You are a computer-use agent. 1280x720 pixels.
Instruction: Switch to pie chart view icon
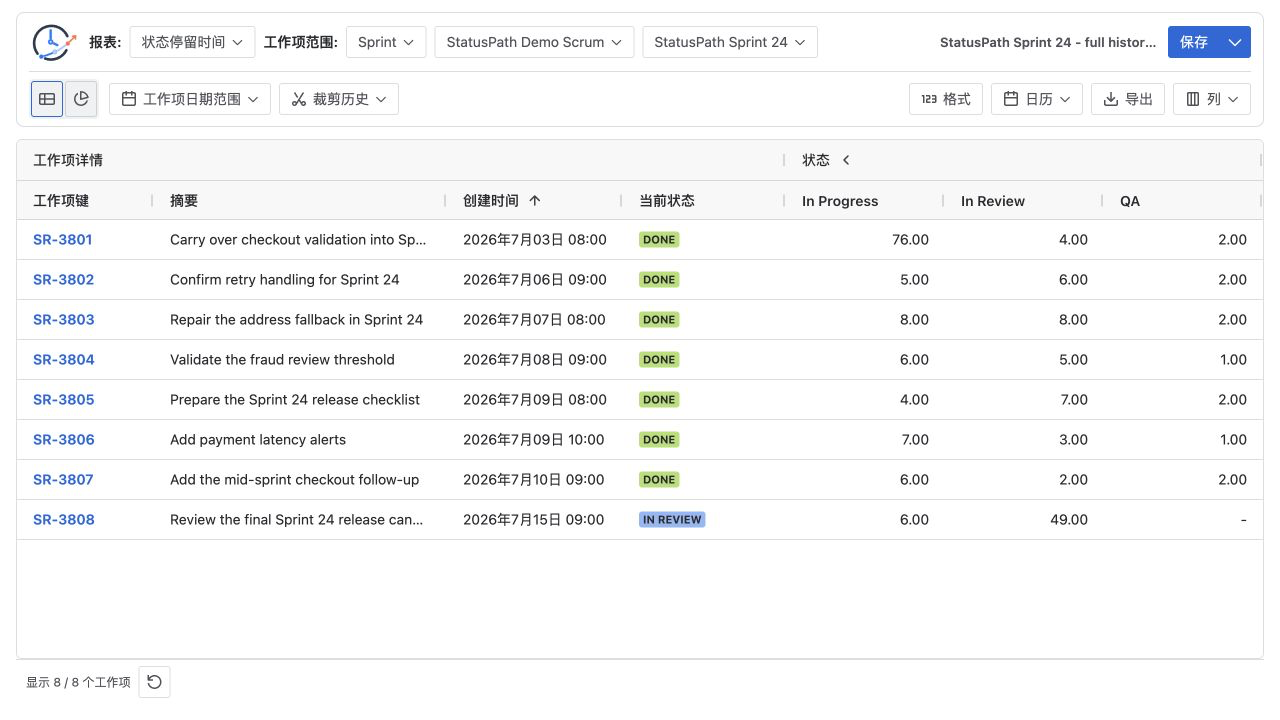pyautogui.click(x=81, y=99)
